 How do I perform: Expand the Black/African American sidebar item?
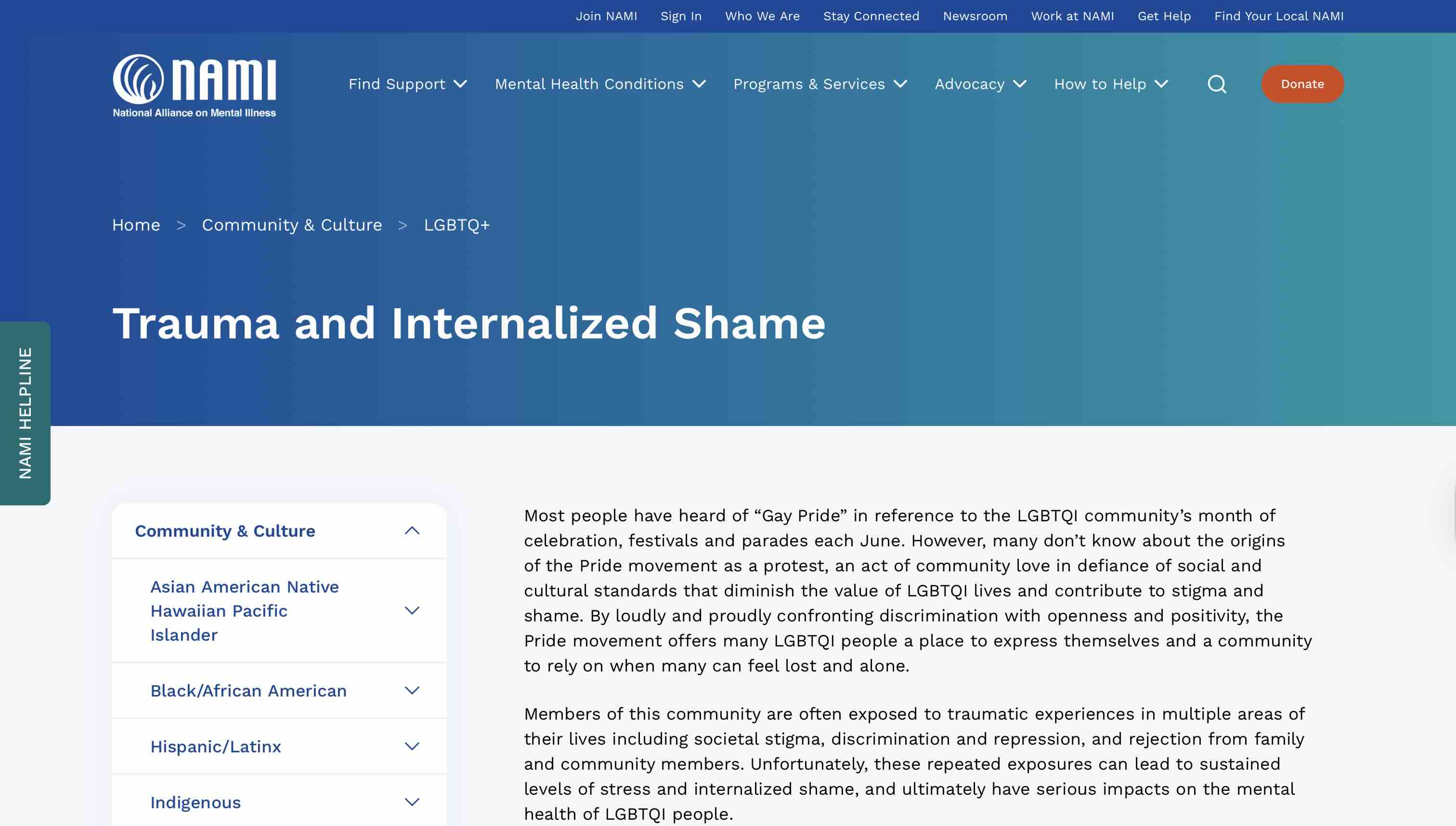coord(412,690)
